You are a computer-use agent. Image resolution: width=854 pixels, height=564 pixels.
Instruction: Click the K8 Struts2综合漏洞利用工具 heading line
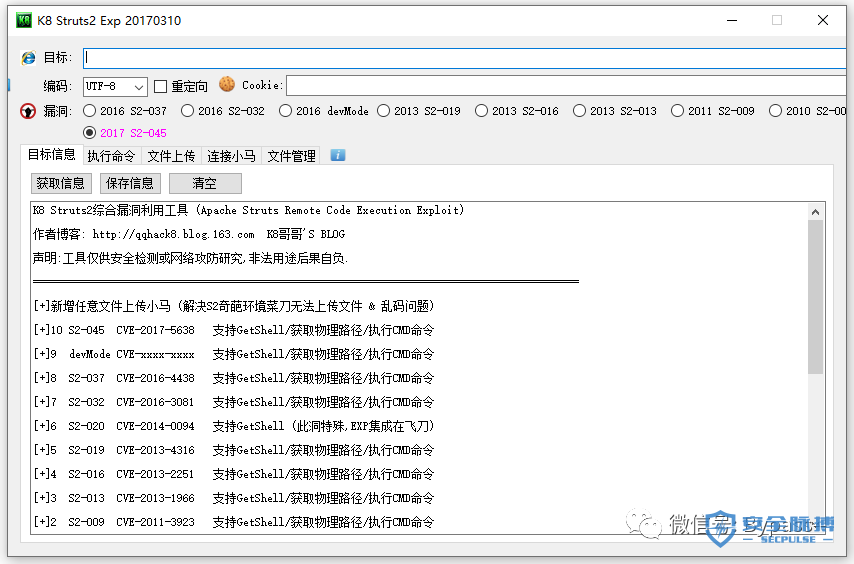248,210
